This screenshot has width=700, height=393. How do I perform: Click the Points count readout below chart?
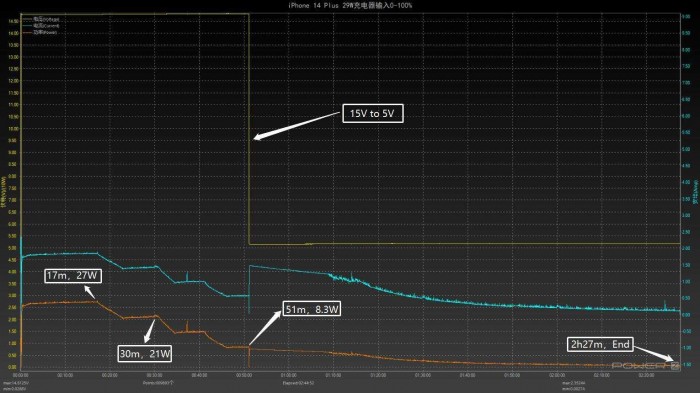click(158, 383)
